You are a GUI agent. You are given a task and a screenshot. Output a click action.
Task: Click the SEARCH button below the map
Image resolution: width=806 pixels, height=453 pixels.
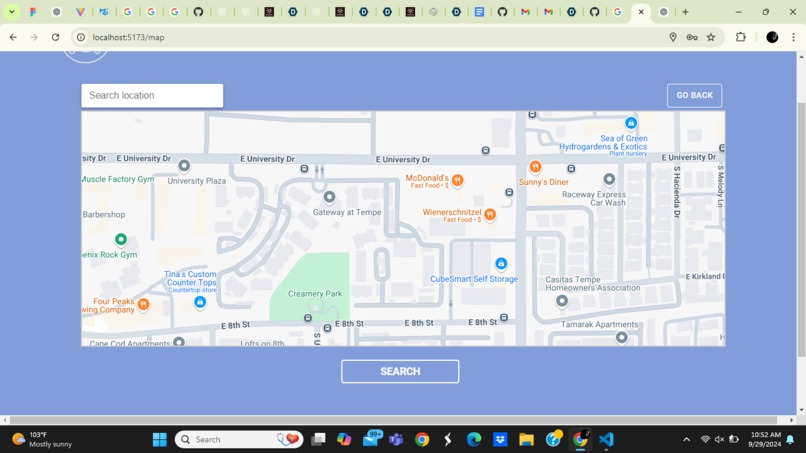400,371
